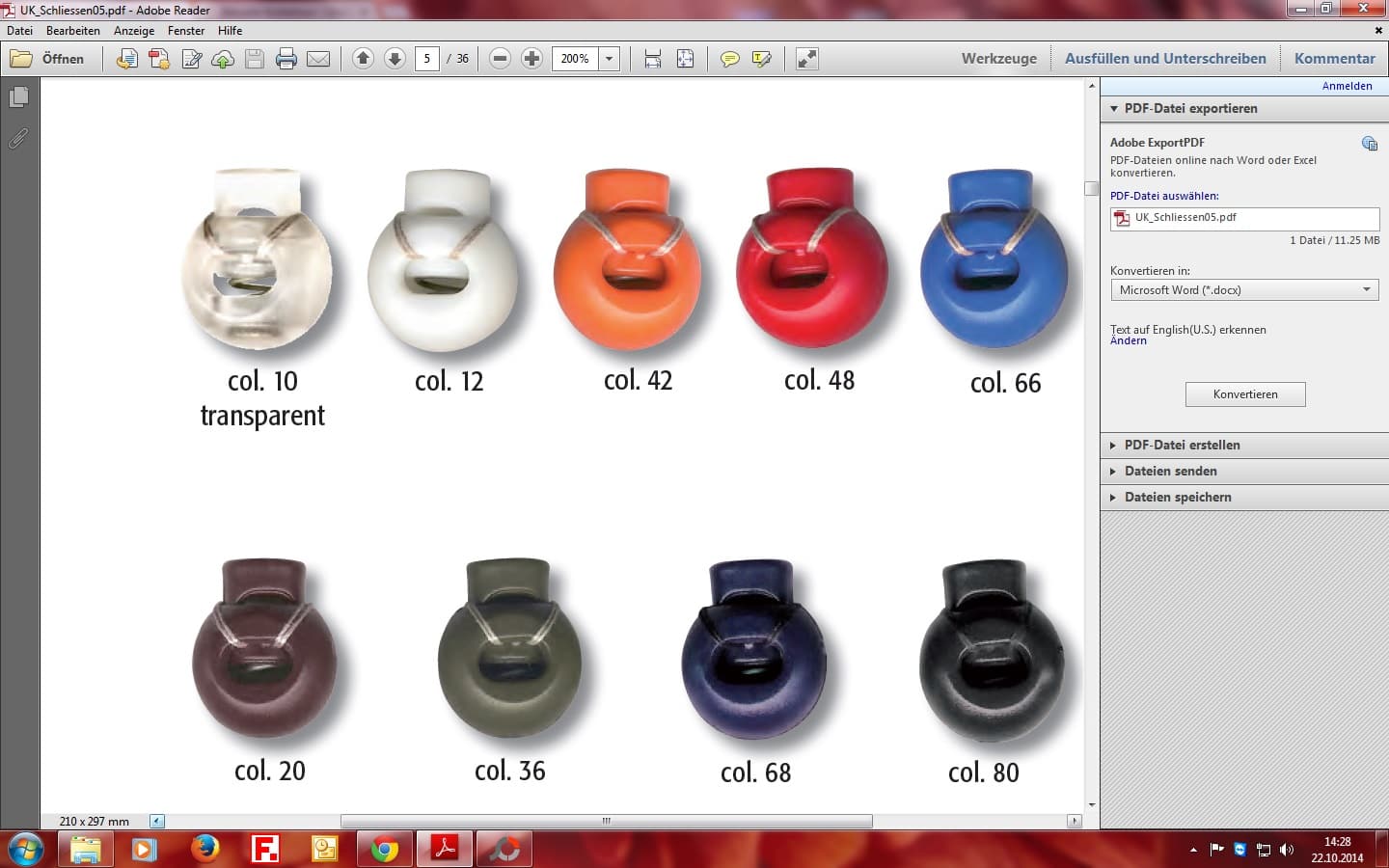Zoom out with the minus icon
The width and height of the screenshot is (1389, 868).
pos(500,59)
